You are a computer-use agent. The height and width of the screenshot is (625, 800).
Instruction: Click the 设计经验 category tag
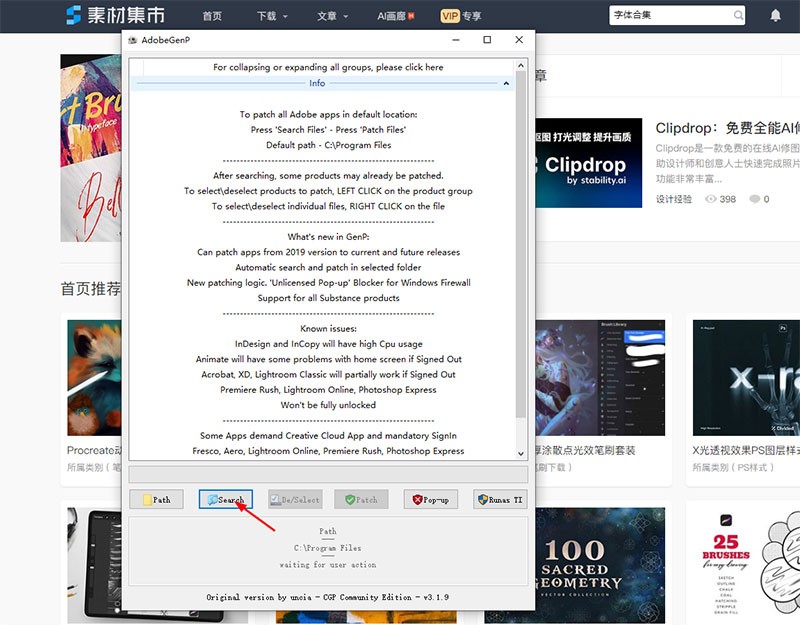tap(673, 199)
